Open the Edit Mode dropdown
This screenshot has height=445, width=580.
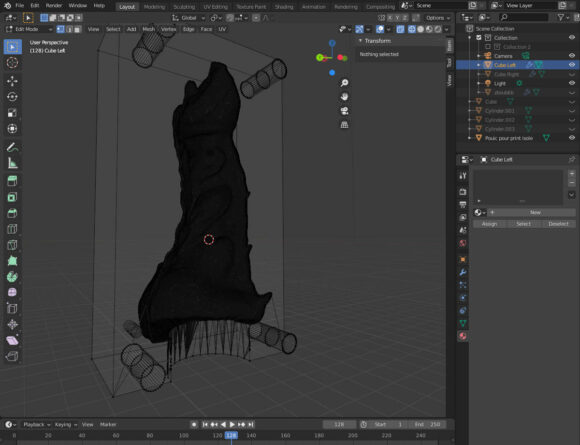(29, 29)
